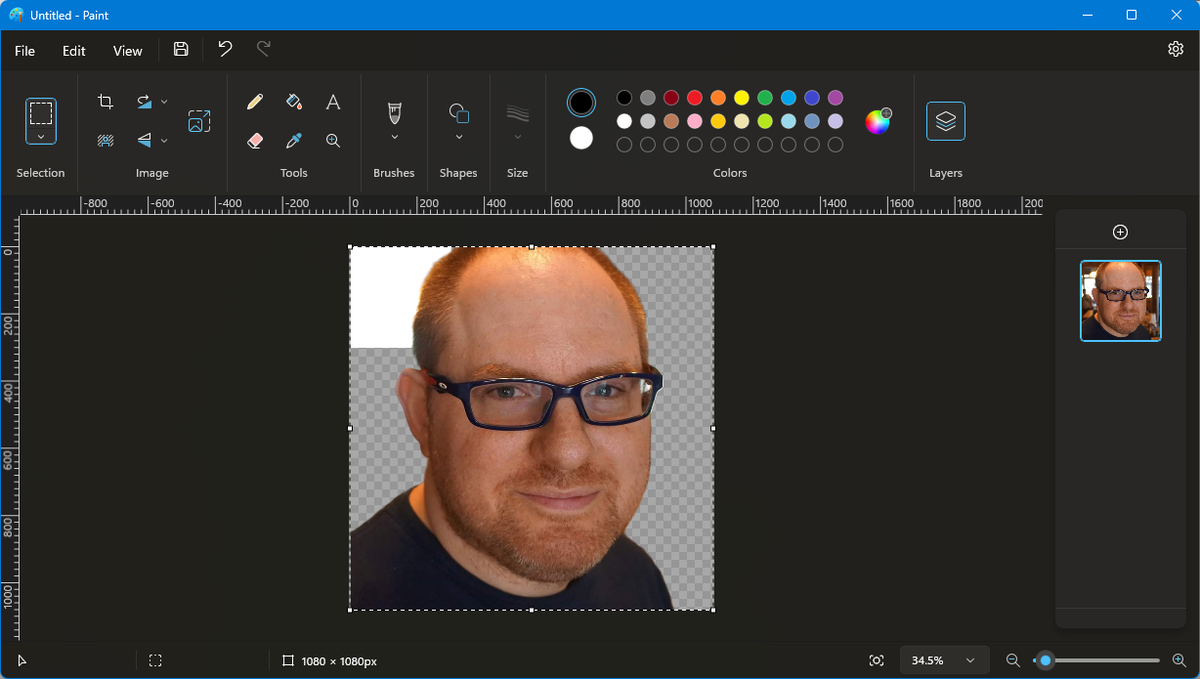
Task: Select the Magnifier tool
Action: (x=333, y=140)
